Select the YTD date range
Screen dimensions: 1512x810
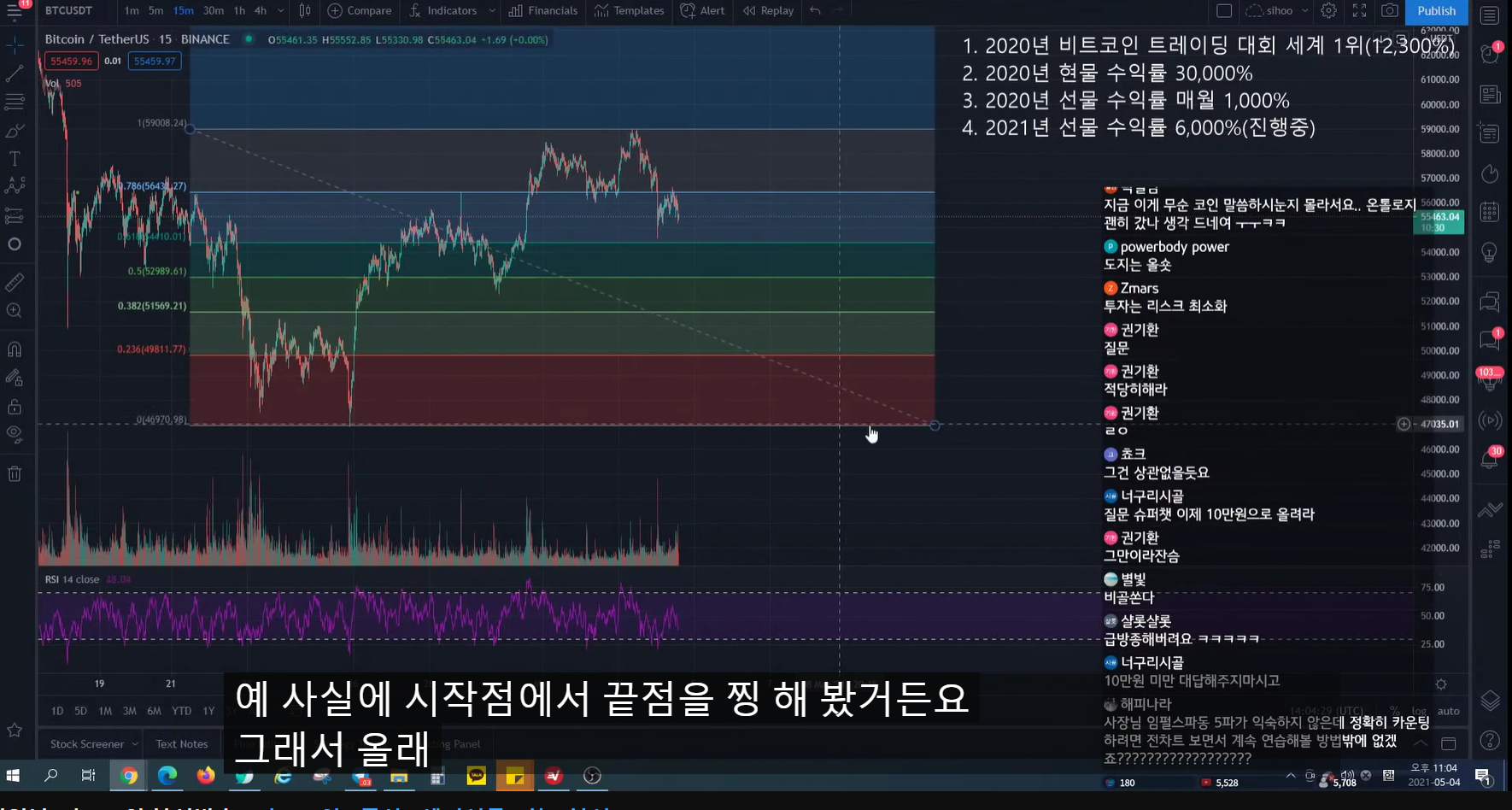(x=181, y=711)
